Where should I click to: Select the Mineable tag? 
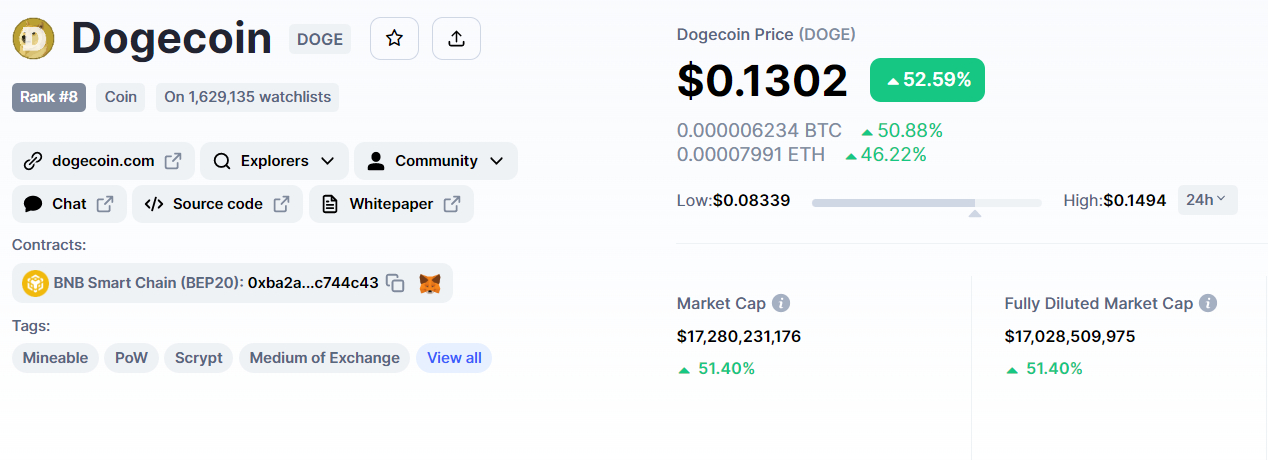[55, 358]
